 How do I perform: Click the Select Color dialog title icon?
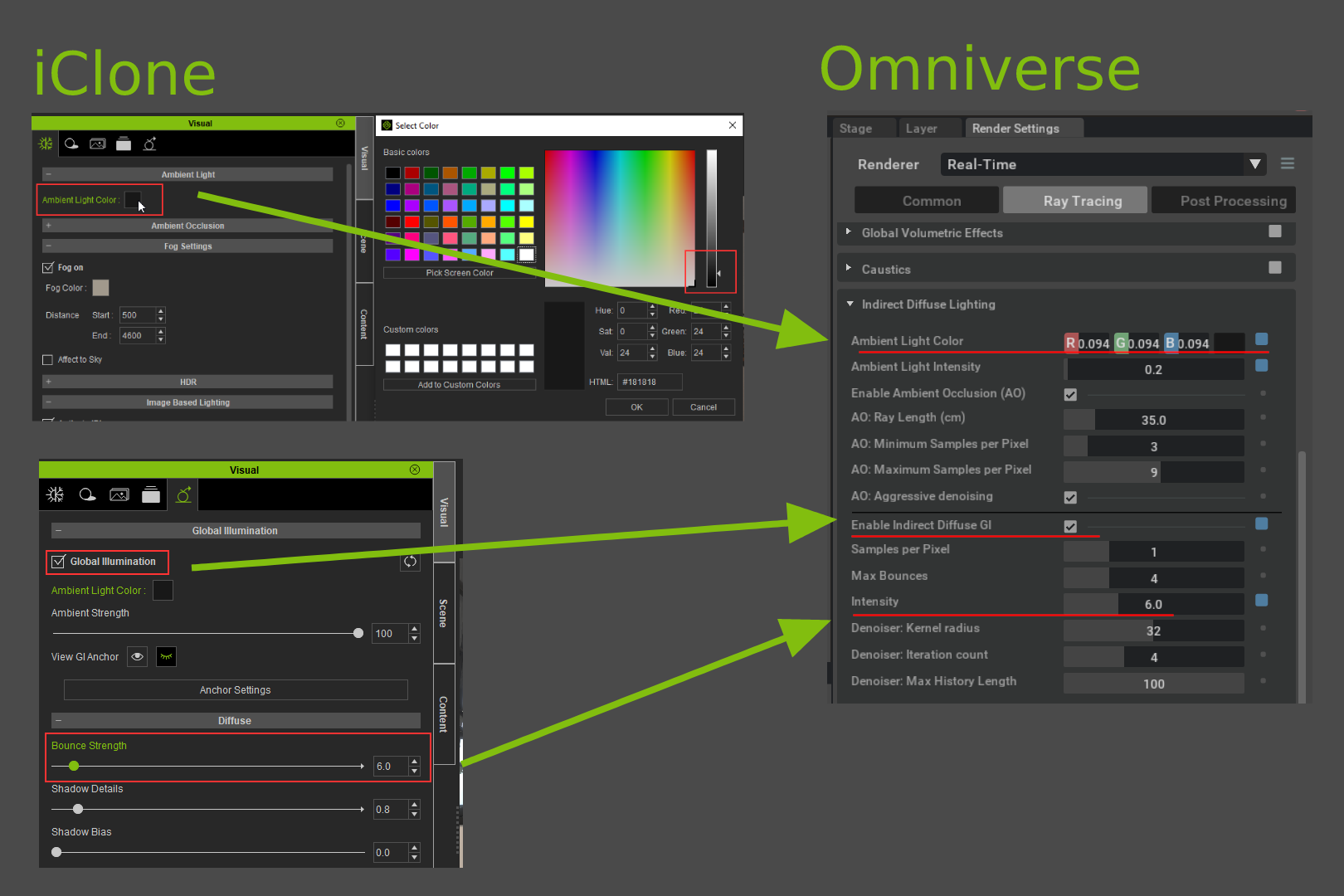[x=387, y=125]
